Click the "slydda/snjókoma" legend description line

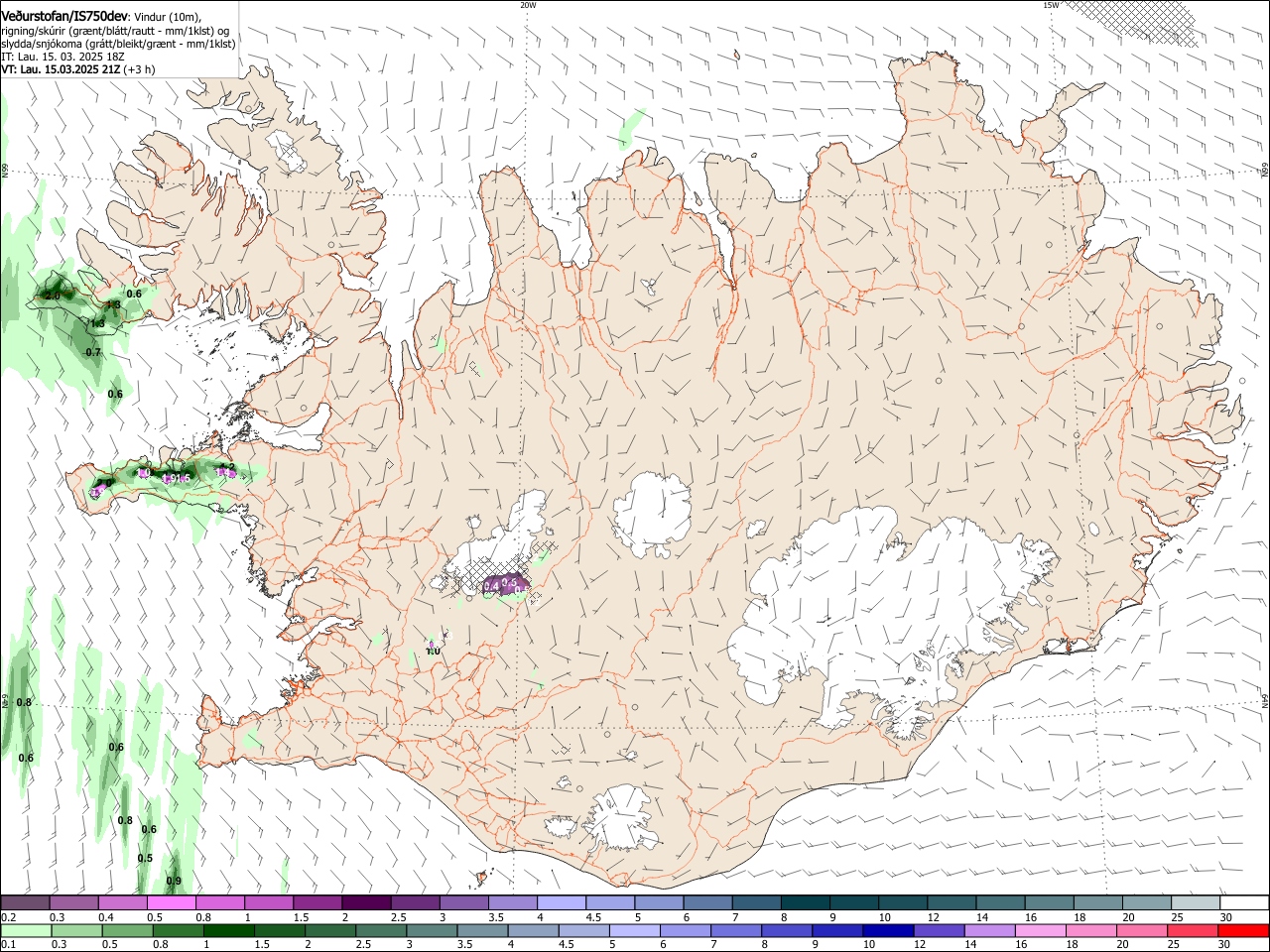(118, 44)
